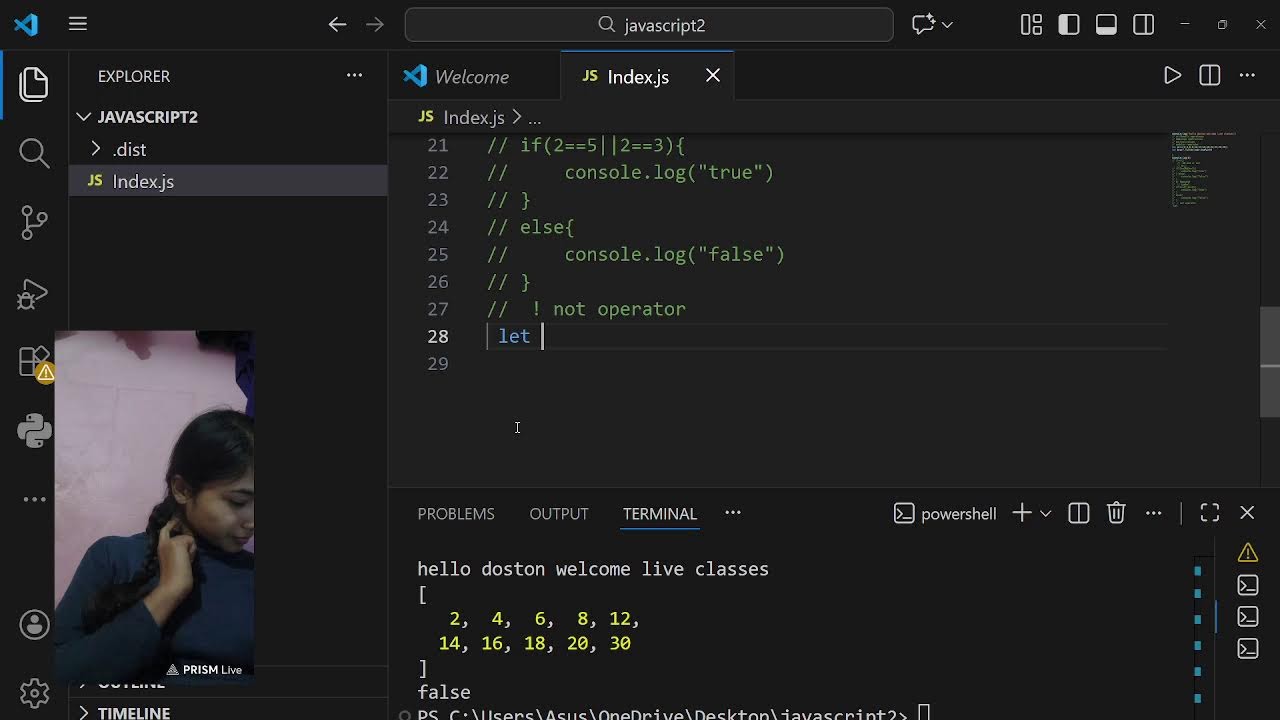Open the Accounts menu
This screenshot has width=1280, height=720.
pyautogui.click(x=34, y=625)
